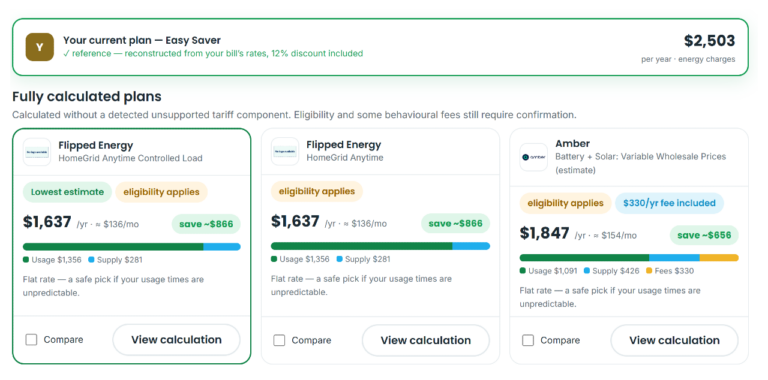Click Flipped Energy logo on Controlled Load card

coord(37,152)
